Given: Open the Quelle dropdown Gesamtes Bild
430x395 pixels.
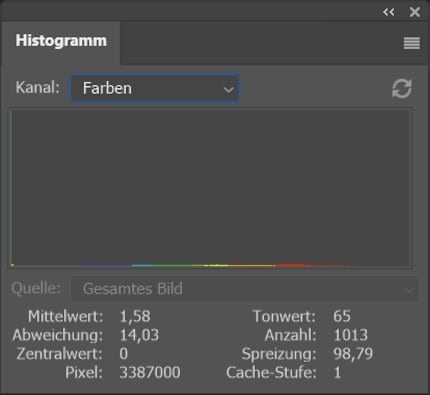Looking at the screenshot, I should [x=244, y=289].
